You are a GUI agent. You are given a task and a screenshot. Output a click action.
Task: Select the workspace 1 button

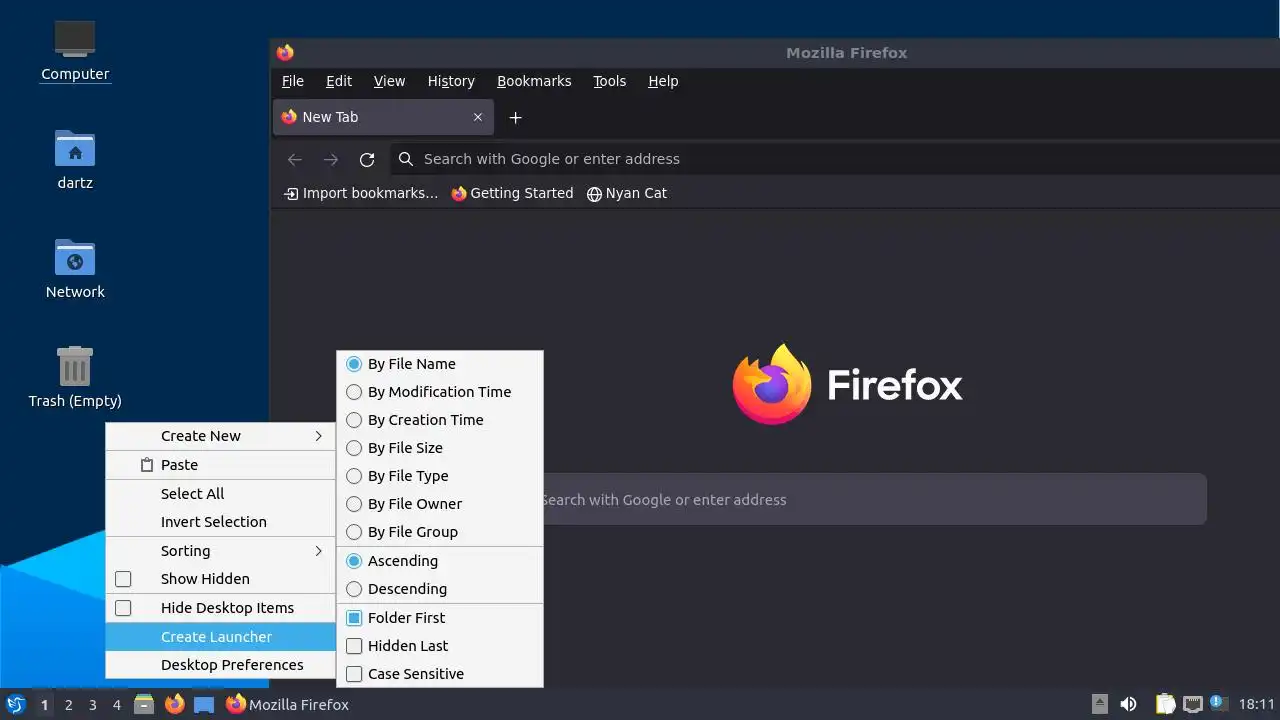[x=45, y=704]
